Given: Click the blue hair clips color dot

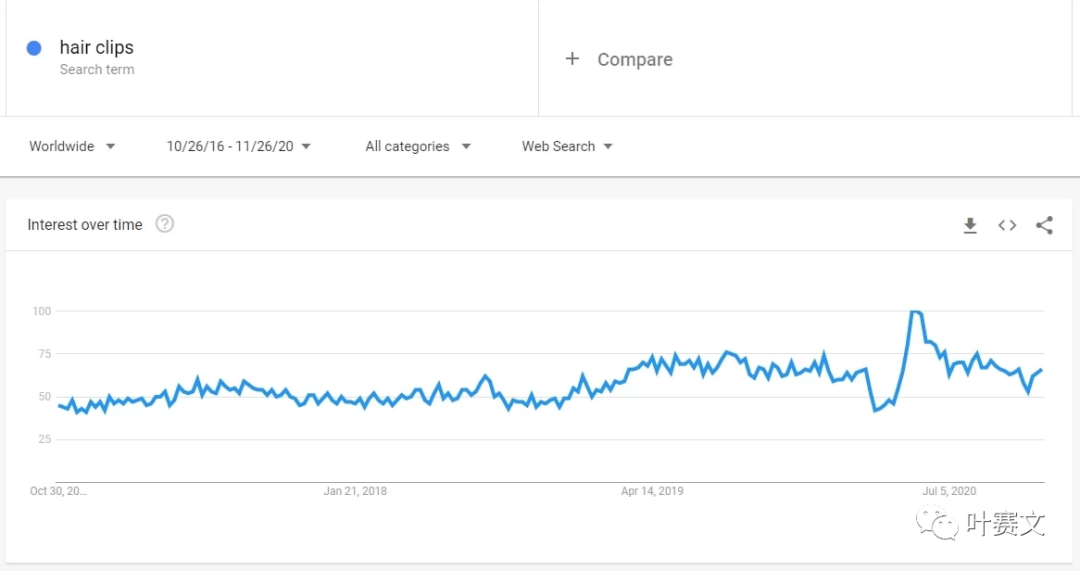Looking at the screenshot, I should [34, 48].
